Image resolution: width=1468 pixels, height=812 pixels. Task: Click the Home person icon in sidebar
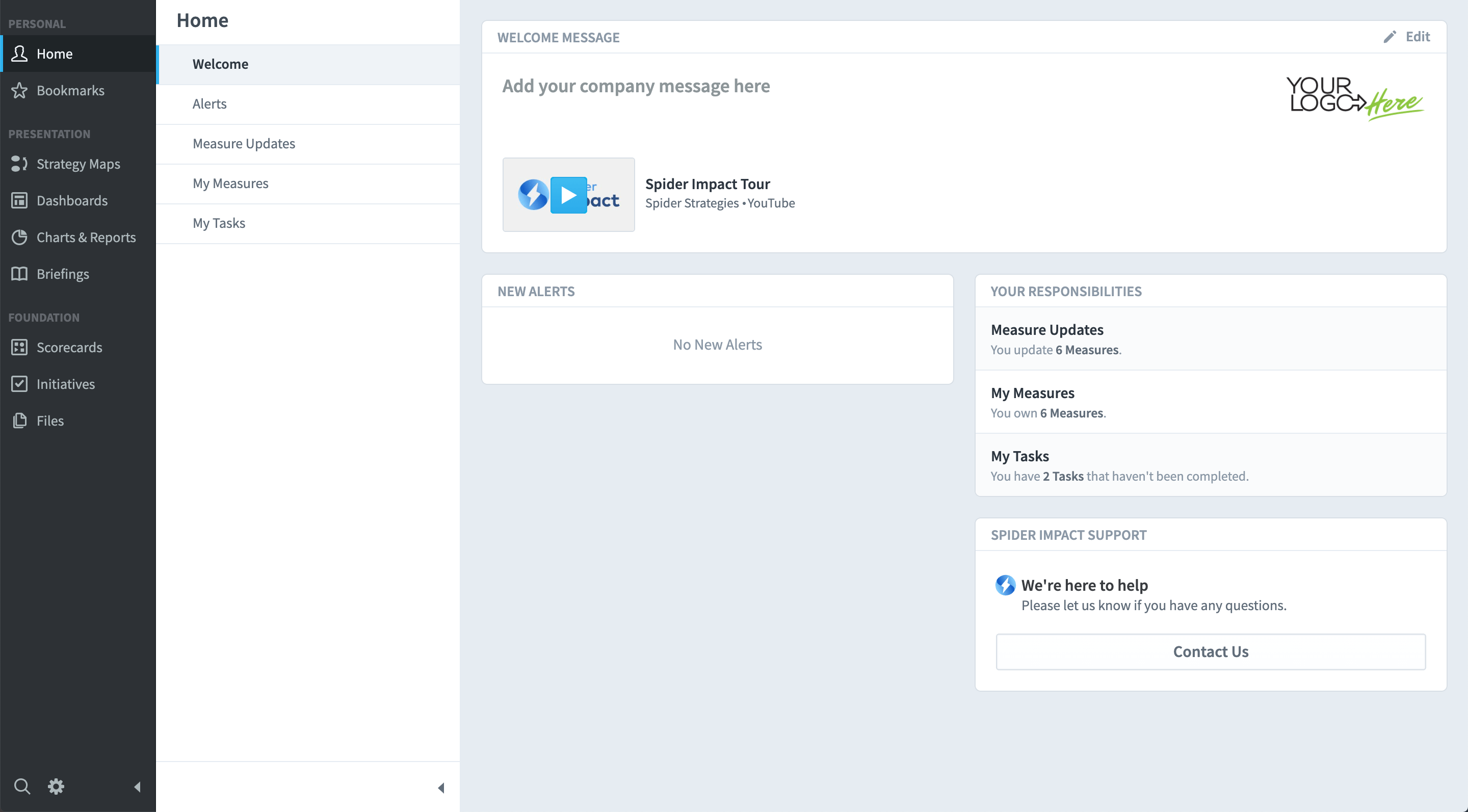pyautogui.click(x=19, y=54)
